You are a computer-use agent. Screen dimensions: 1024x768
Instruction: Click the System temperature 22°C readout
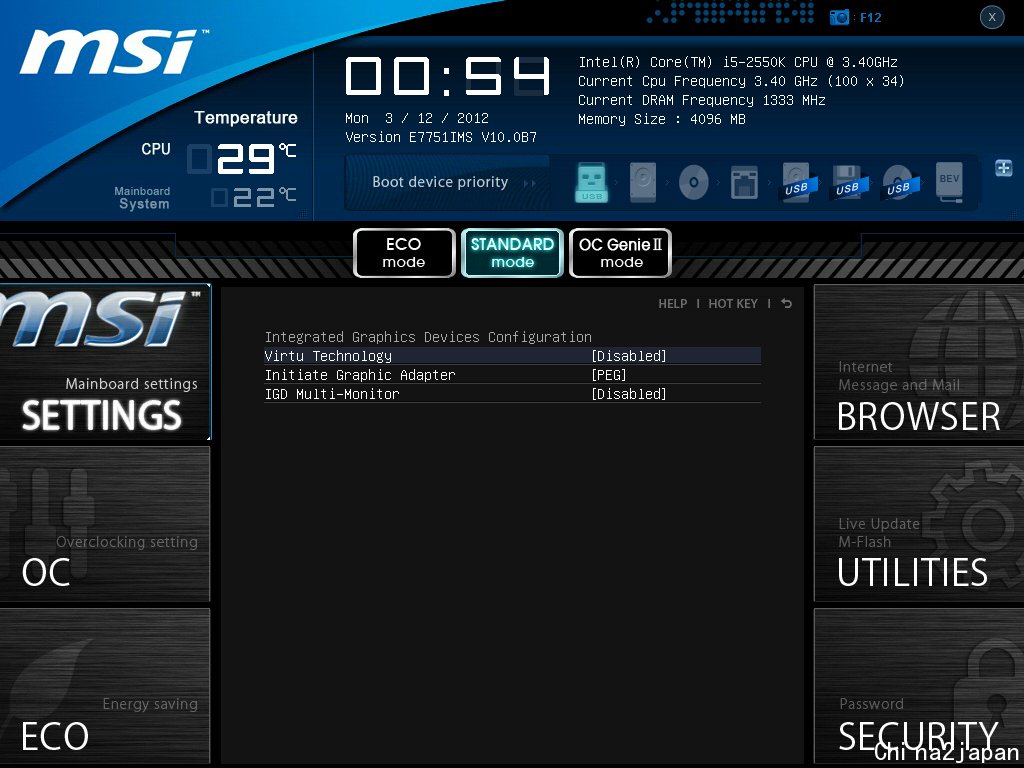click(254, 197)
